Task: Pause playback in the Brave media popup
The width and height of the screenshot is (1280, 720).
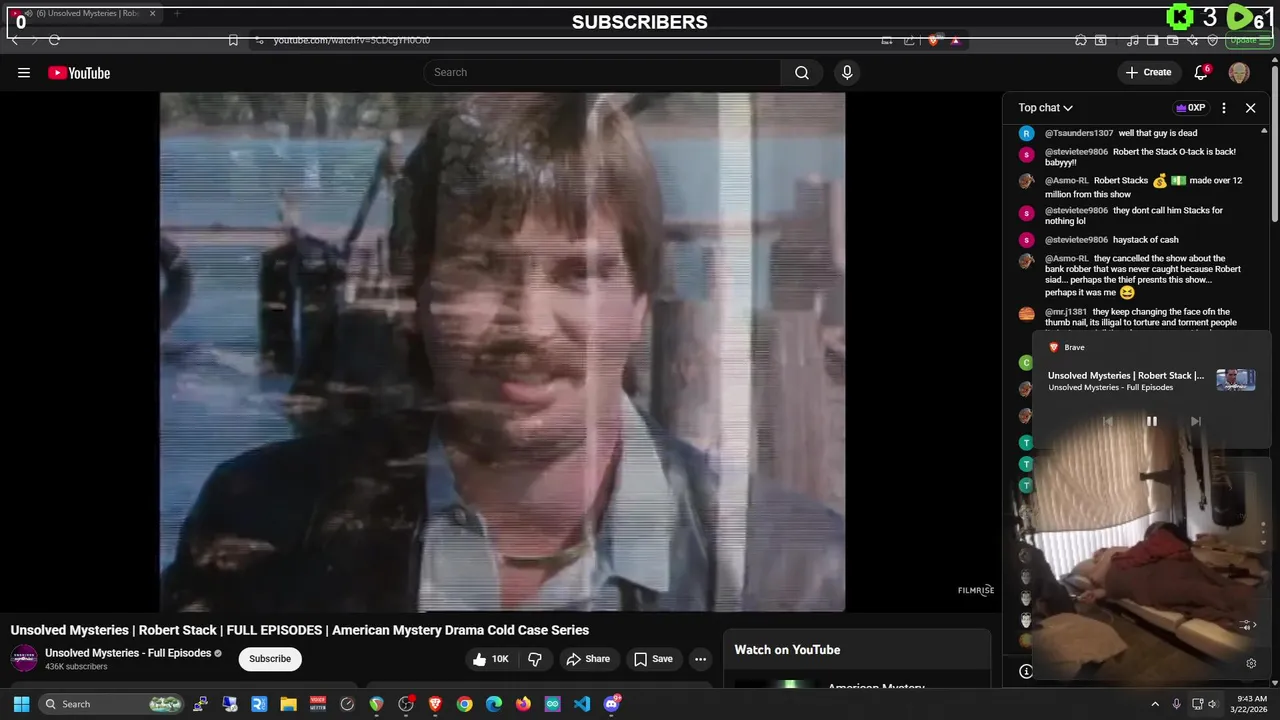Action: tap(1151, 421)
